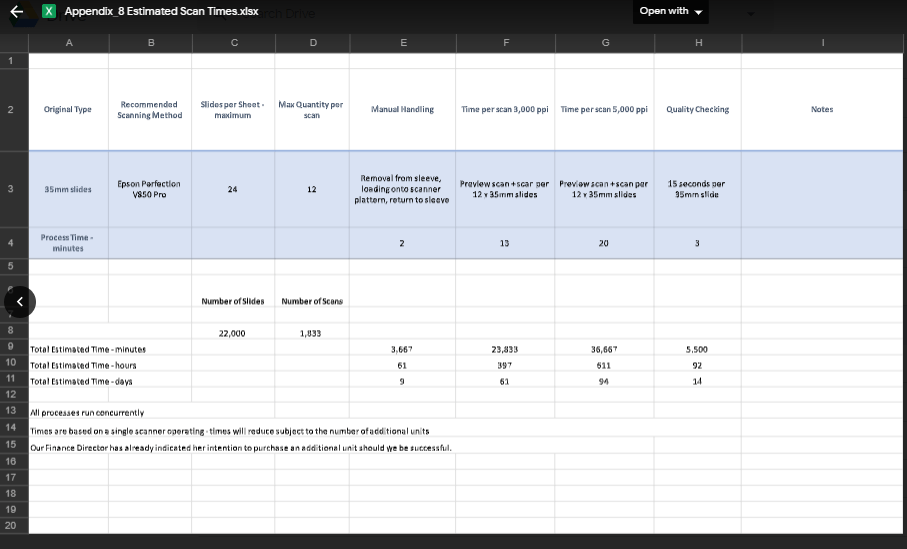Screen dimensions: 907x549
Task: Click the 'Slides per Sheet - maximum' cell
Action: pos(233,109)
